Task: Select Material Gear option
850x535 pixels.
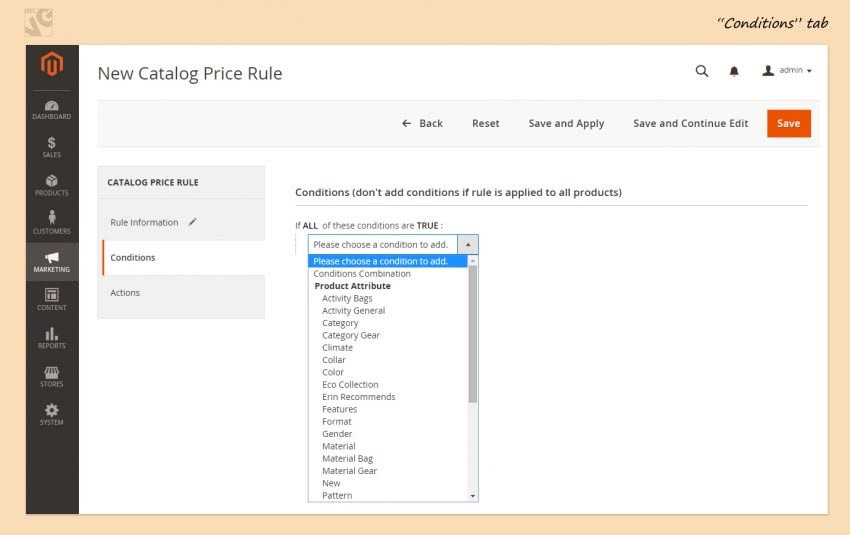Action: pos(350,471)
